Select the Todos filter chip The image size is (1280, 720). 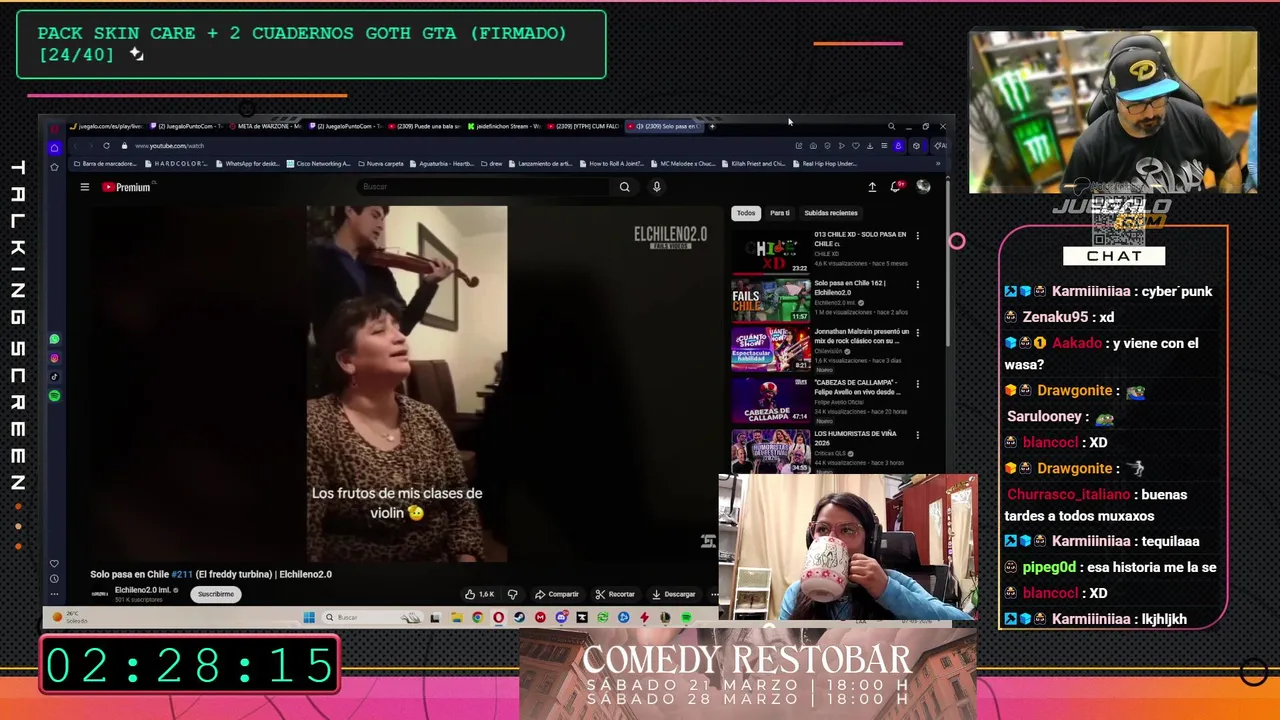pos(746,213)
